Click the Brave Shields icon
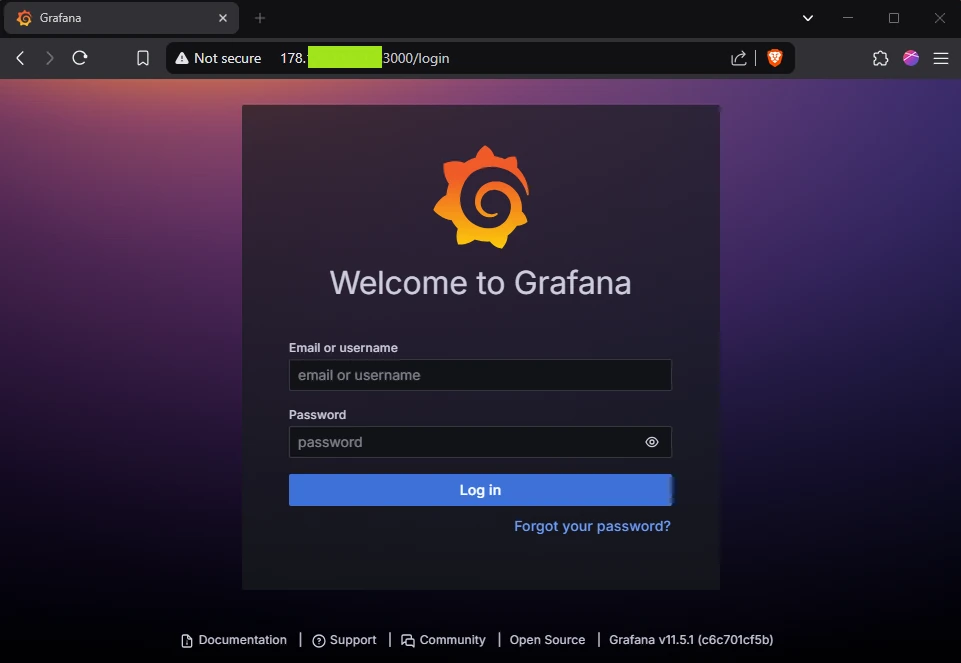The width and height of the screenshot is (961, 663). tap(776, 58)
